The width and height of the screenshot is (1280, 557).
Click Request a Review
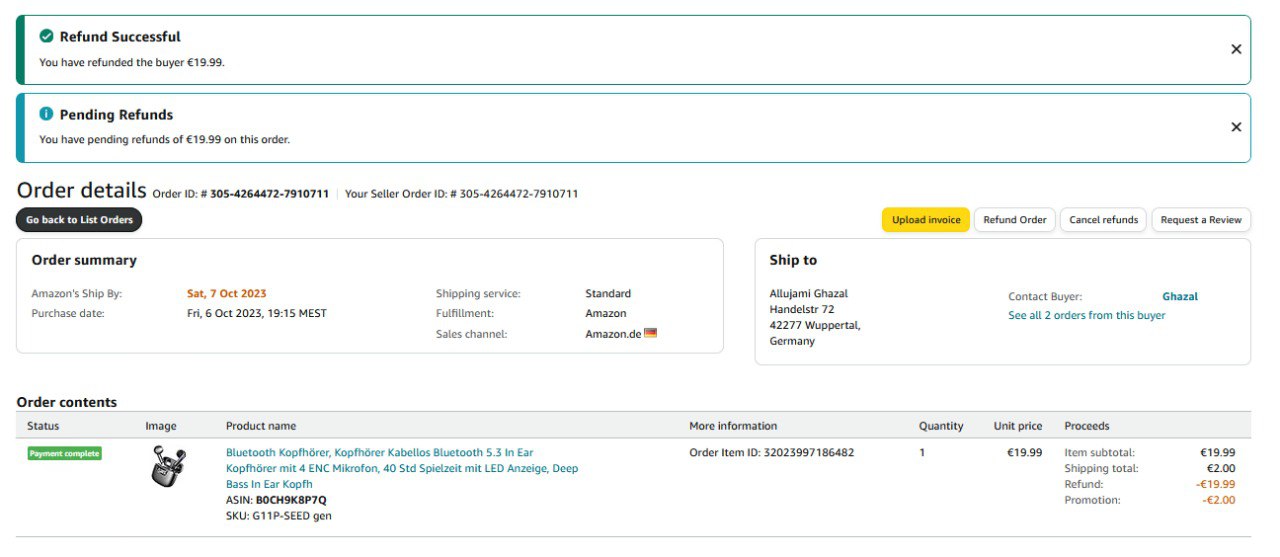click(x=1200, y=220)
